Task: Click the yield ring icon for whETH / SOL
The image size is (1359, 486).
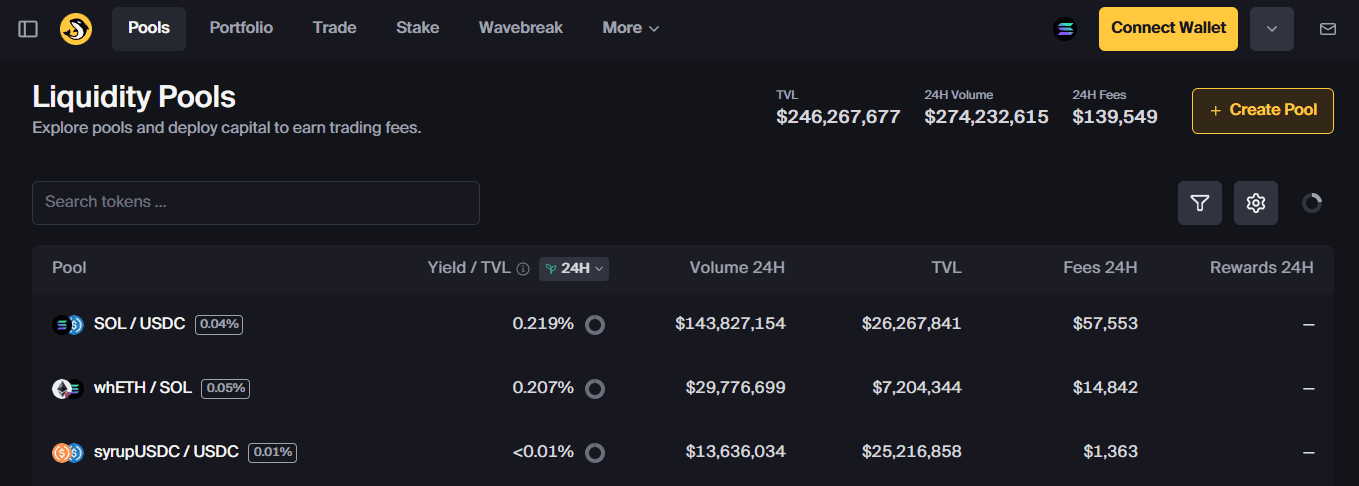Action: (595, 389)
